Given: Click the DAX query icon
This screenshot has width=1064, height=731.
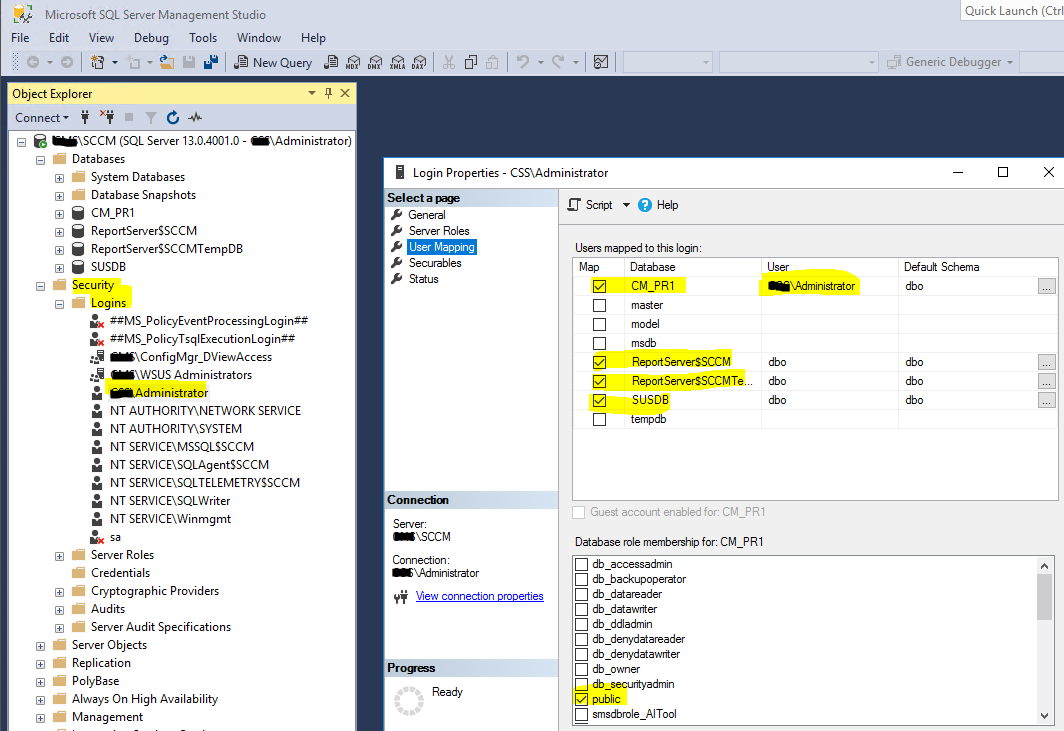Looking at the screenshot, I should [419, 62].
